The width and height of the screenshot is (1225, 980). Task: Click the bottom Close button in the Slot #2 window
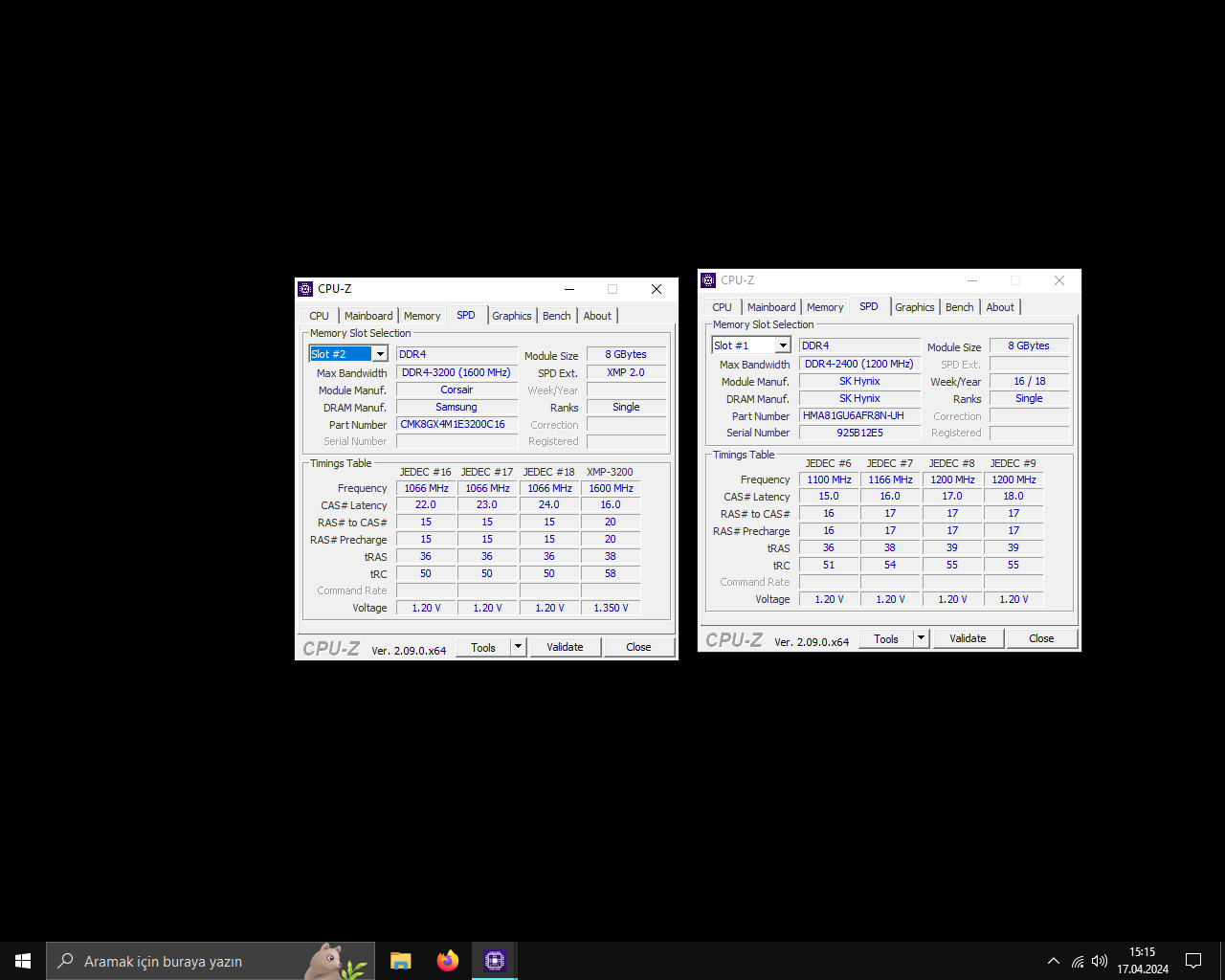point(638,647)
